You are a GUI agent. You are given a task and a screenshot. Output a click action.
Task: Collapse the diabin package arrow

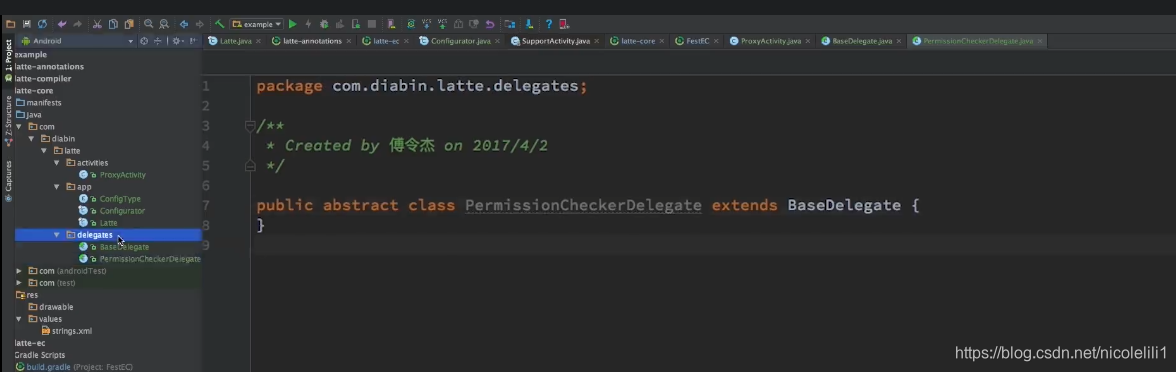click(32, 139)
